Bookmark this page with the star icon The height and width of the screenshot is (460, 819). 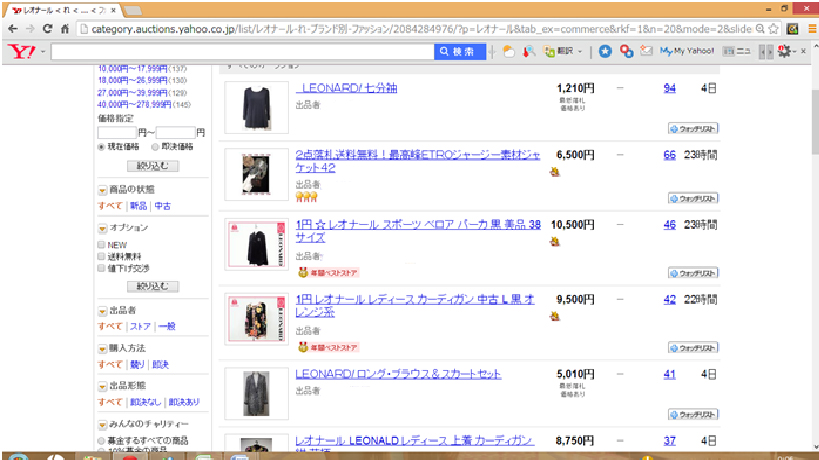[x=774, y=29]
